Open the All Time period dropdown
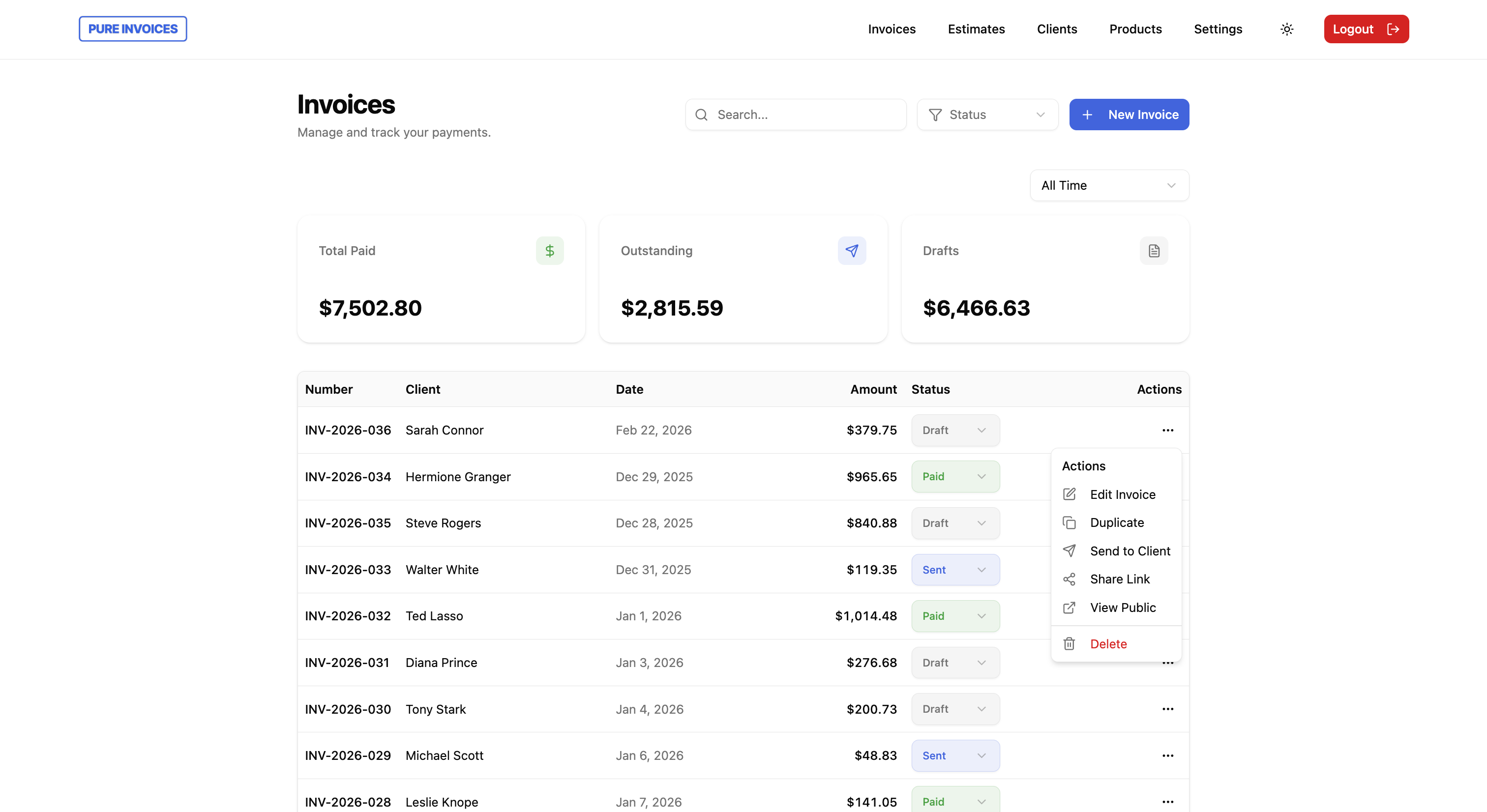The image size is (1487, 812). pos(1109,185)
